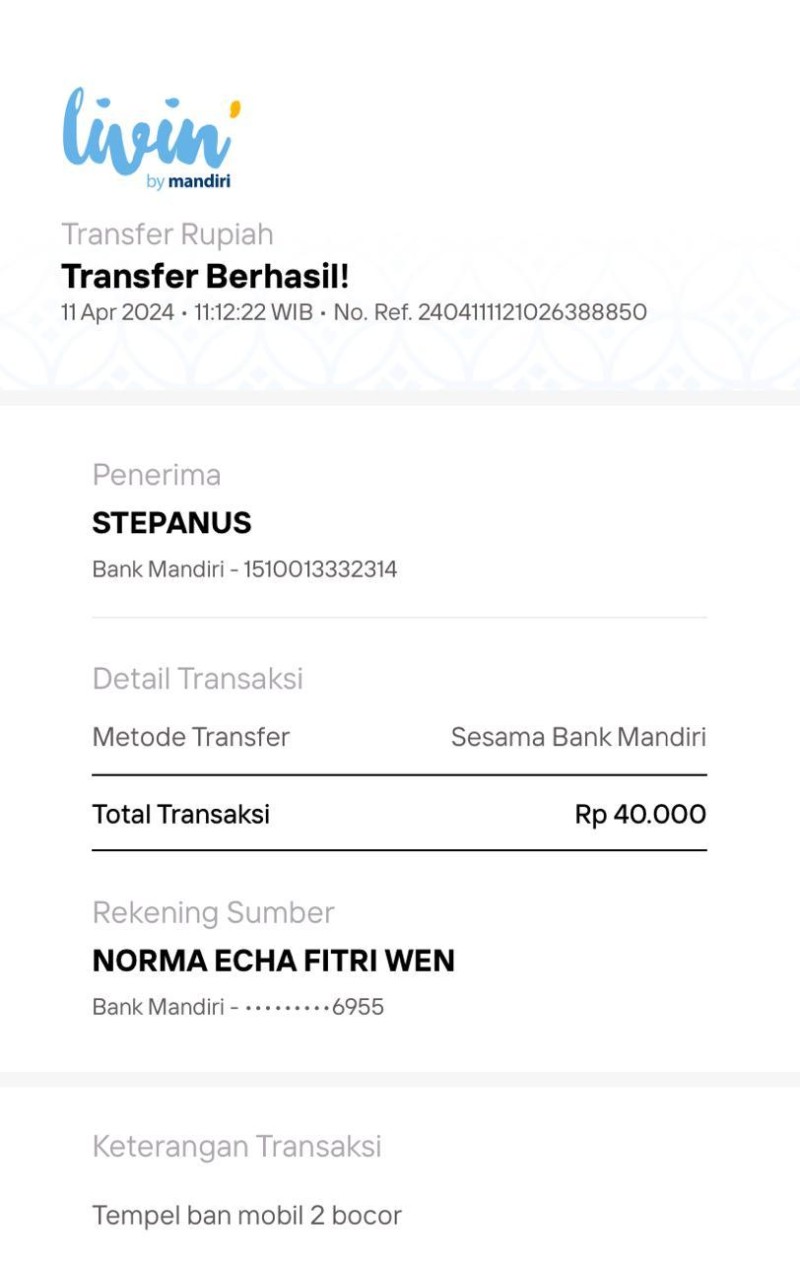Click the 'Rekening Sumber' section label

213,912
